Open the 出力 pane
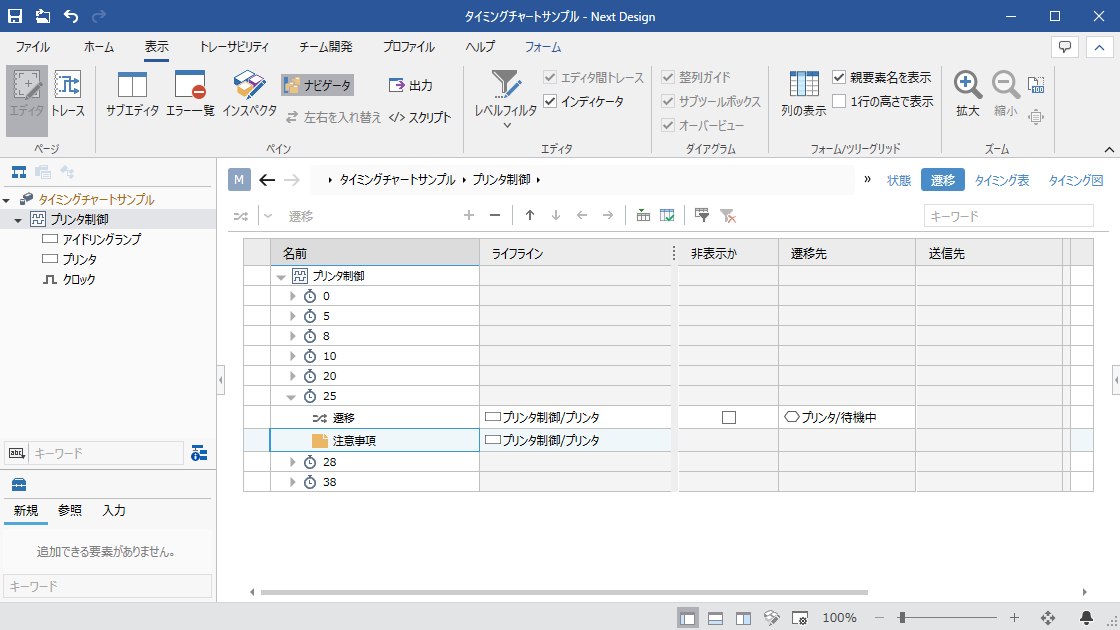The image size is (1120, 630). coord(411,86)
